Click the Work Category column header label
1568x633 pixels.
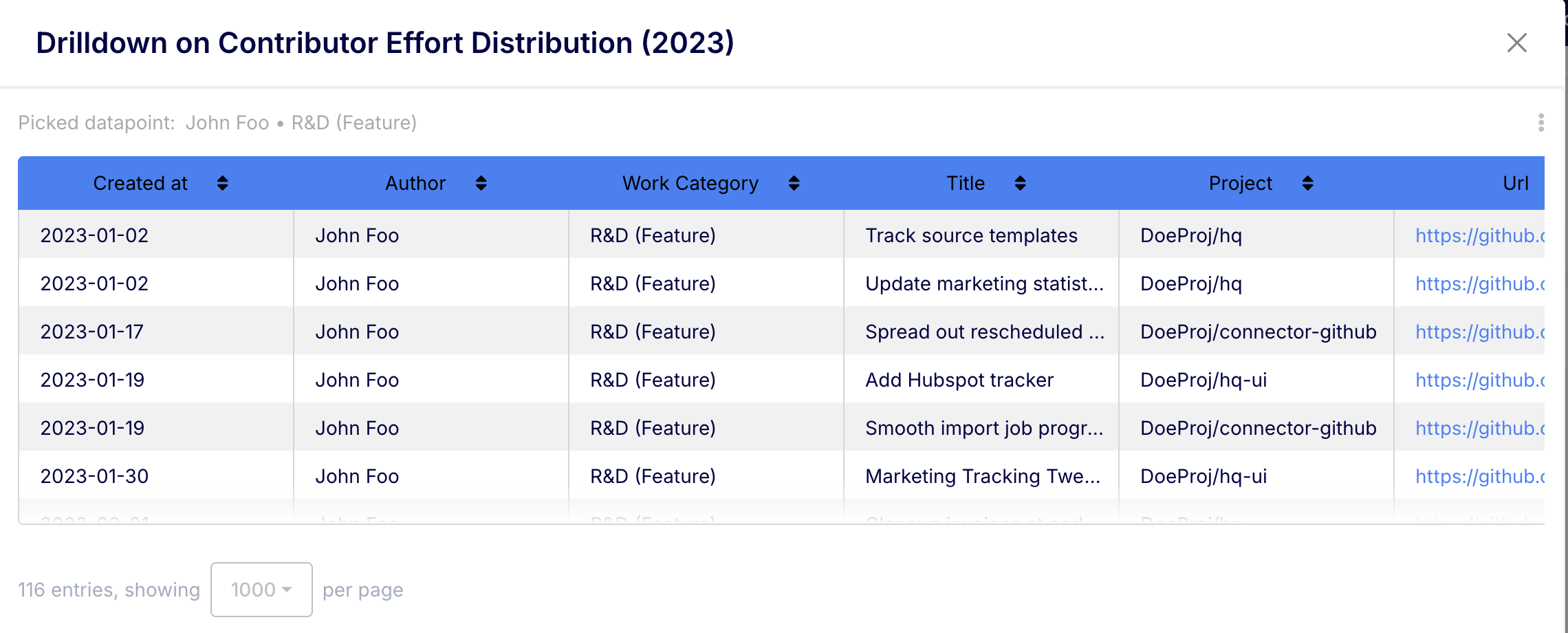[690, 183]
